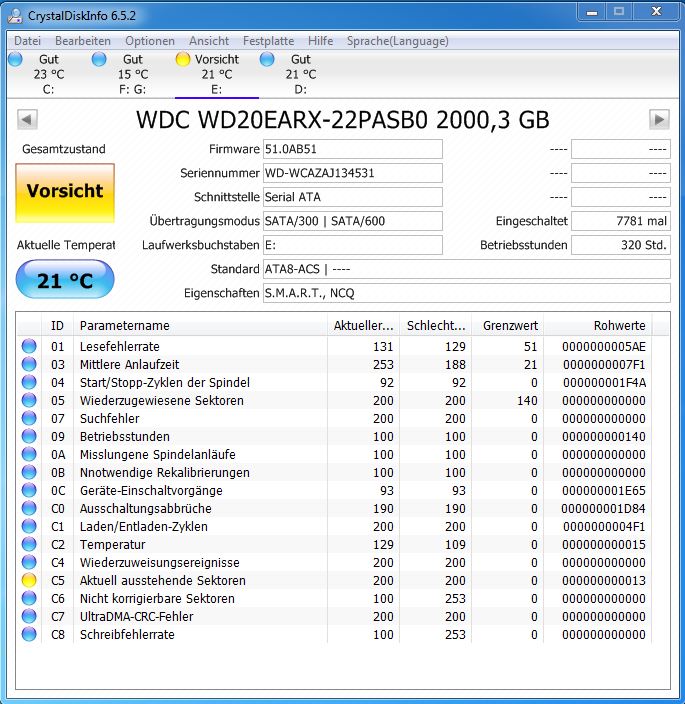This screenshot has width=685, height=704.
Task: Click the yellow Vorsicht health status button
Action: 65,193
